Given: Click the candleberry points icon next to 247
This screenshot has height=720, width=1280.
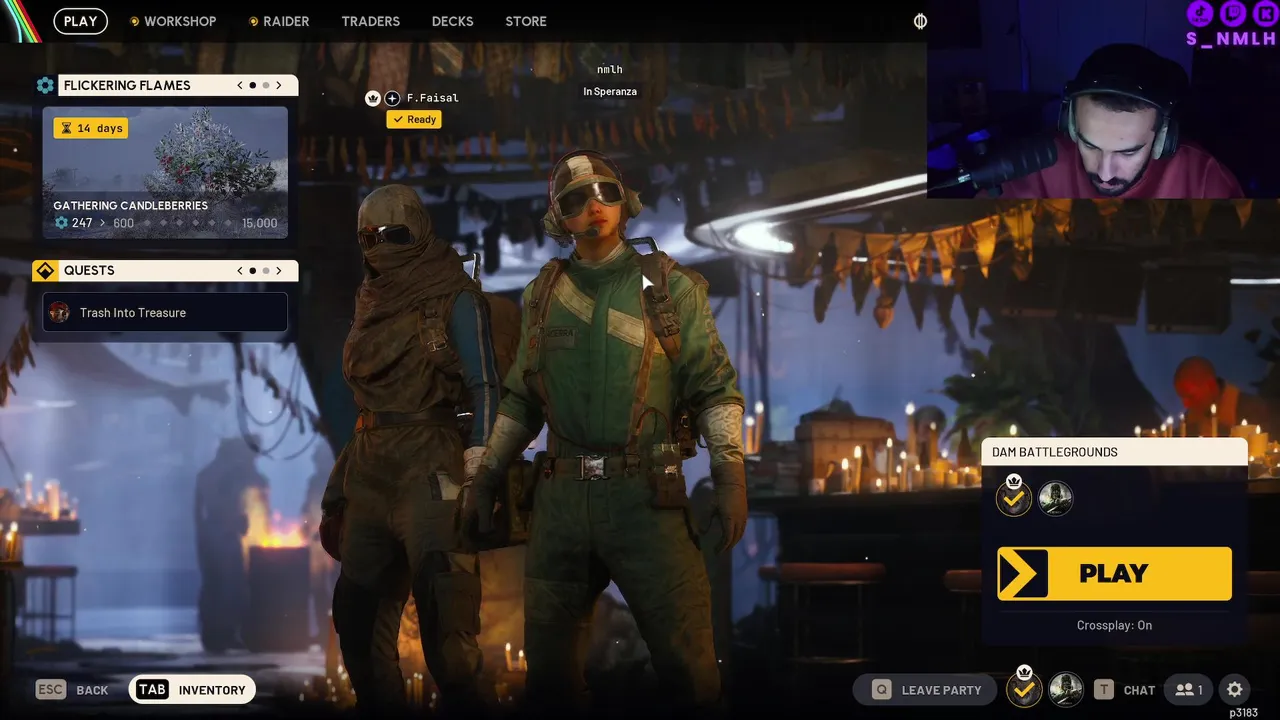Looking at the screenshot, I should click(62, 223).
